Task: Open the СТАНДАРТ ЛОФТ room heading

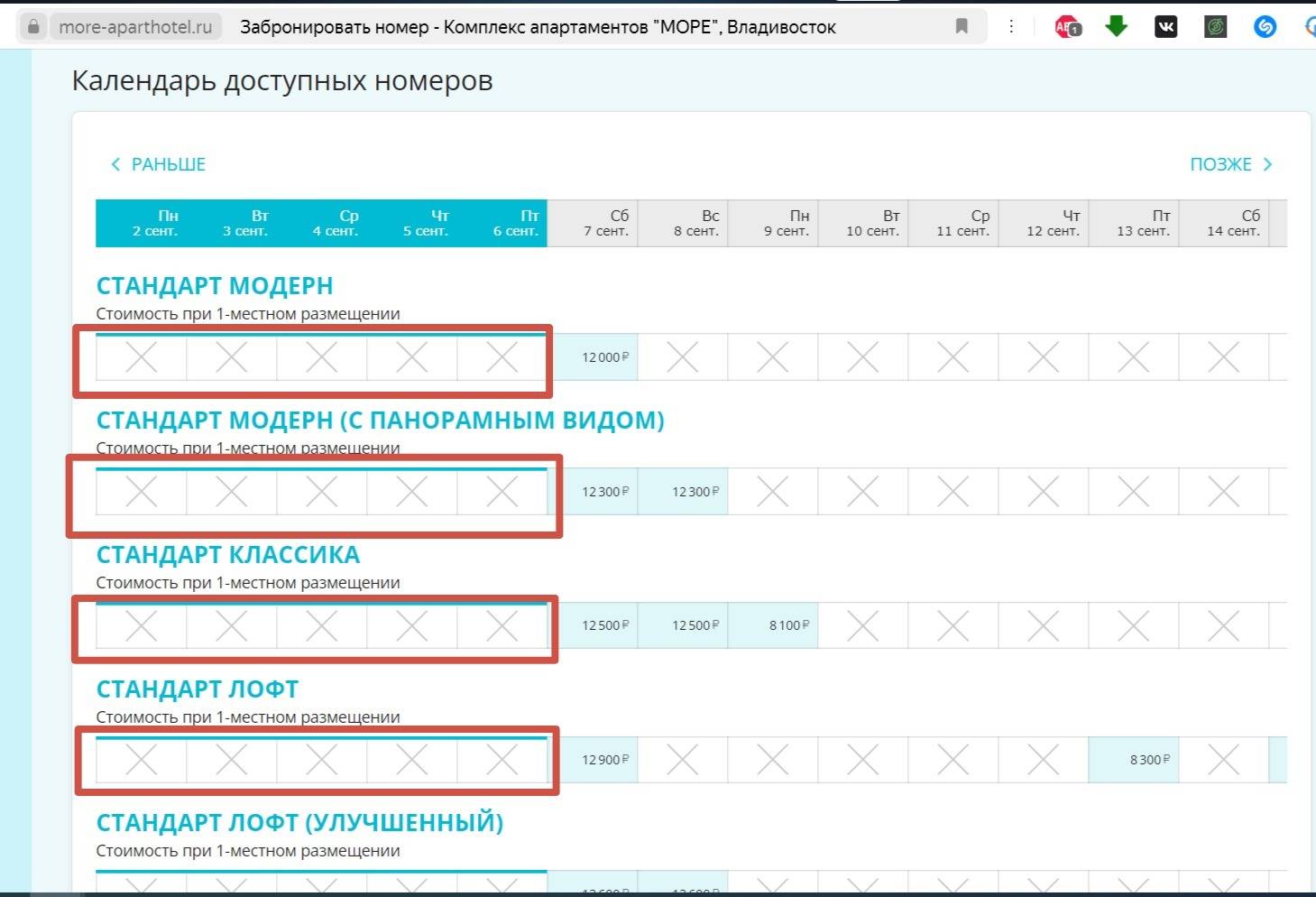Action: (x=198, y=689)
